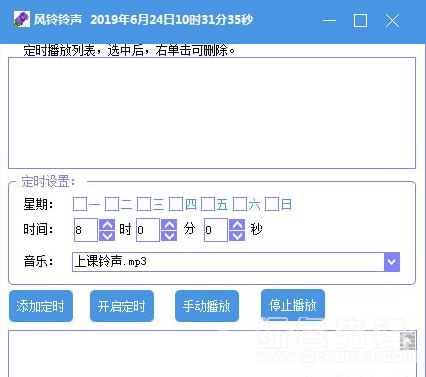The width and height of the screenshot is (426, 377).
Task: Click scroll-up arrow in bottom log box
Action: point(408,341)
